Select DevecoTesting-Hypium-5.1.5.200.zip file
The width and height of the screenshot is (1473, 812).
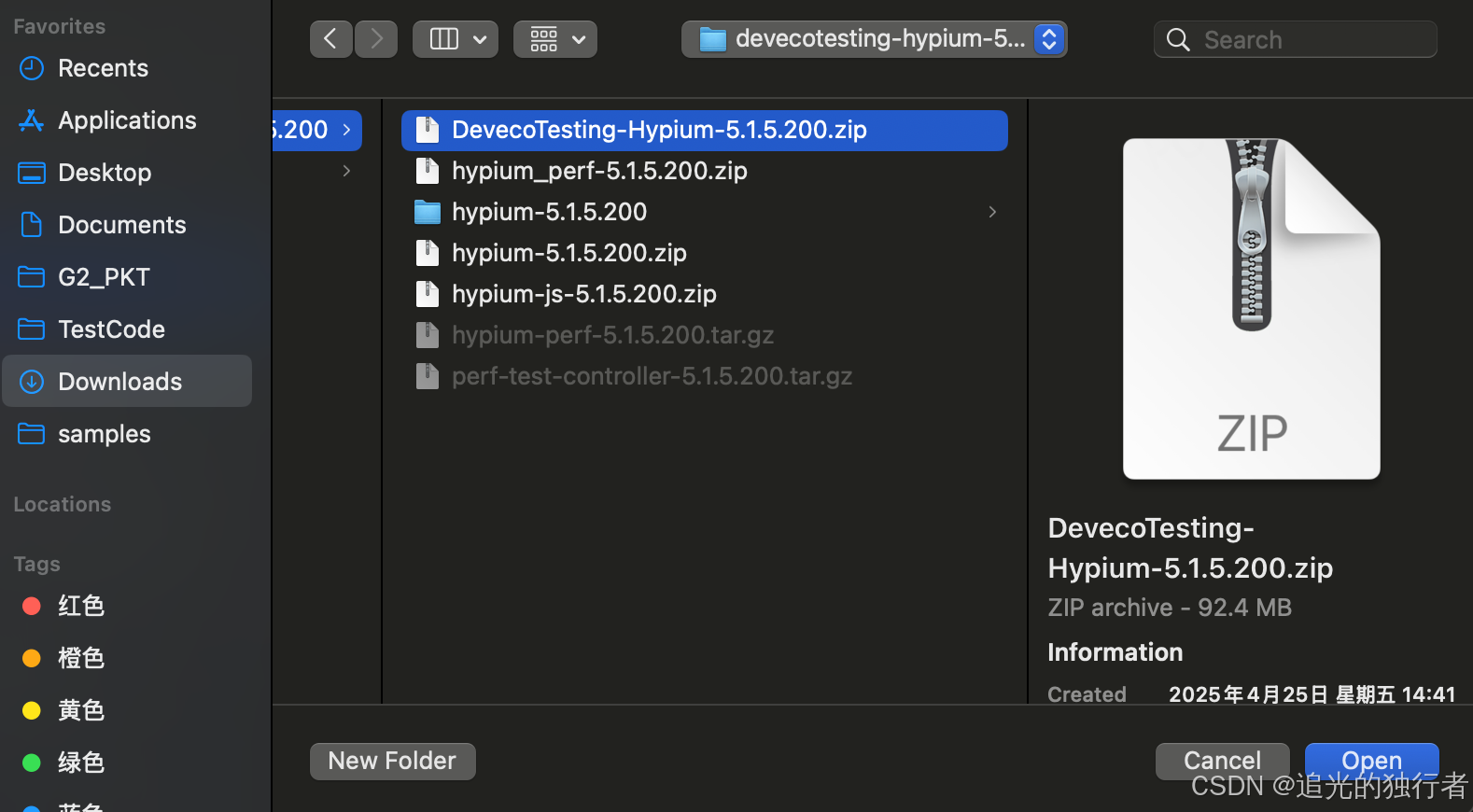[x=705, y=130]
